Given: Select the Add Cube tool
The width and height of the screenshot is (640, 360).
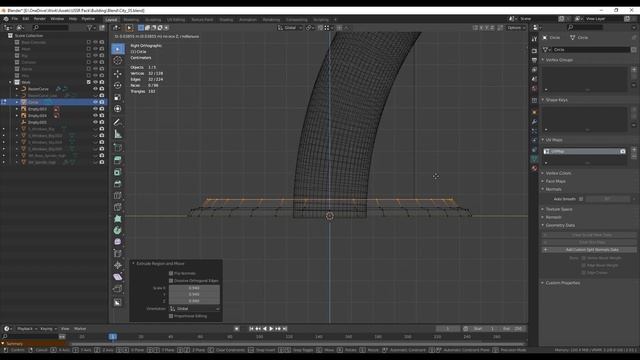Looking at the screenshot, I should pyautogui.click(x=118, y=147).
